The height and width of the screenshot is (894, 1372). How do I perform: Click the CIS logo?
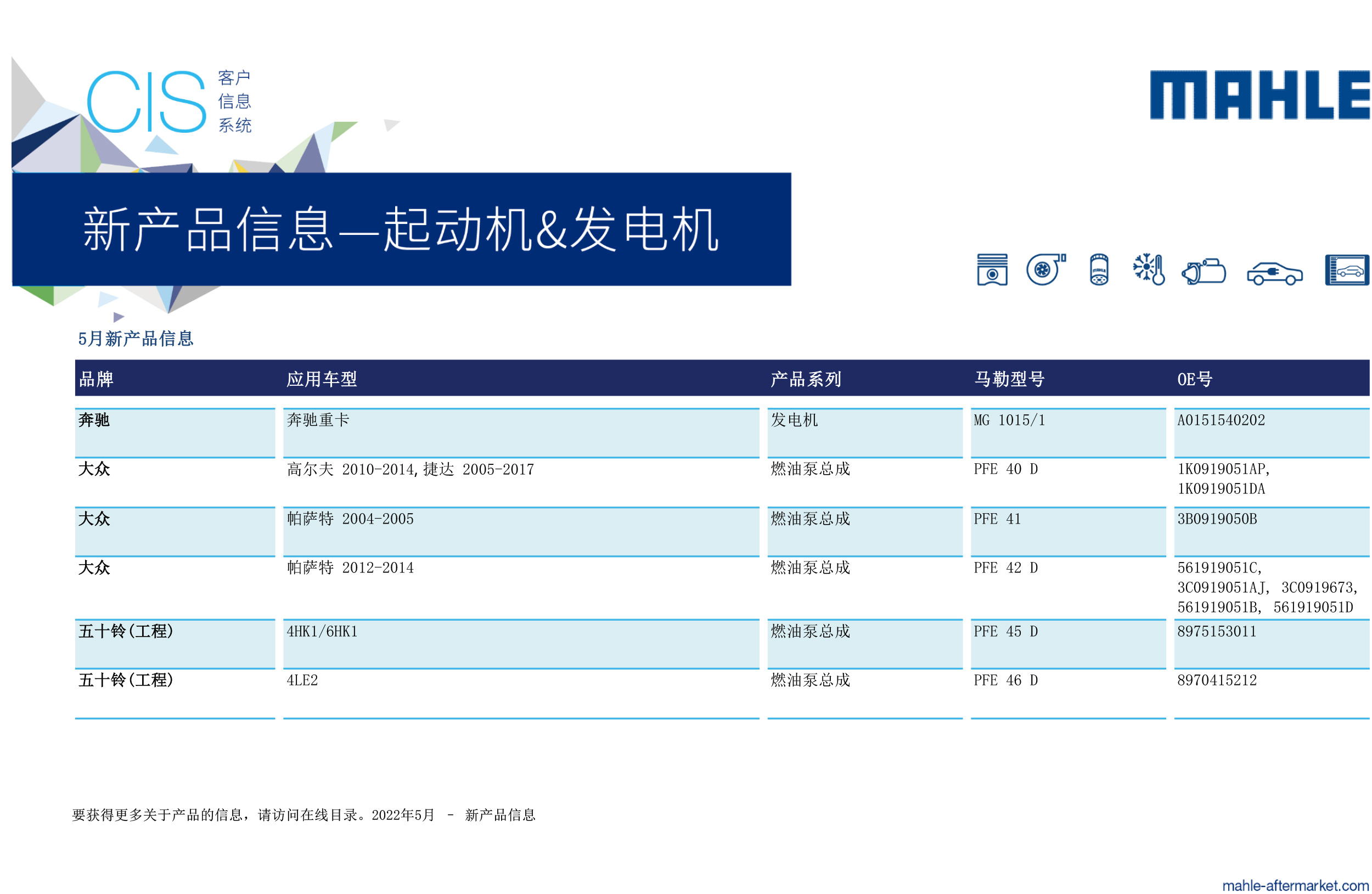click(x=147, y=102)
